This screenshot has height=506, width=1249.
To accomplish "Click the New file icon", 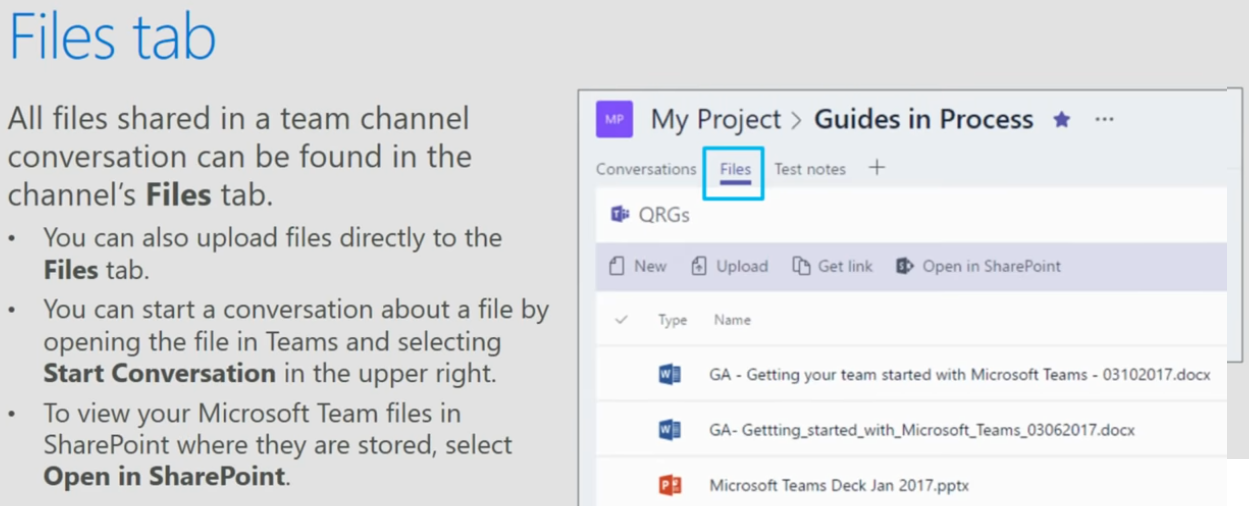I will click(x=617, y=266).
